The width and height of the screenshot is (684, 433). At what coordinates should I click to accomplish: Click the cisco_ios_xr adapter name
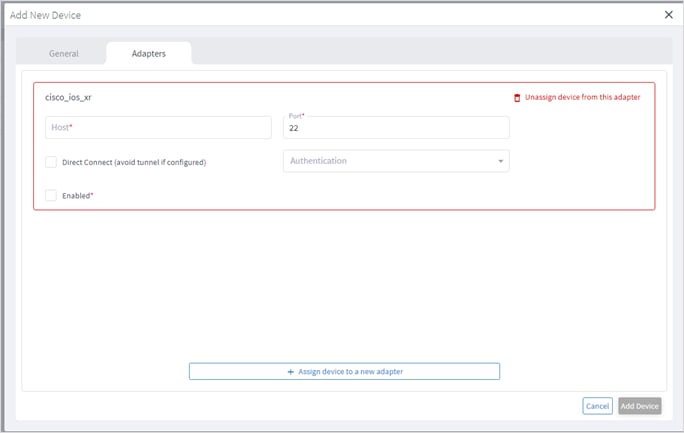pyautogui.click(x=69, y=98)
